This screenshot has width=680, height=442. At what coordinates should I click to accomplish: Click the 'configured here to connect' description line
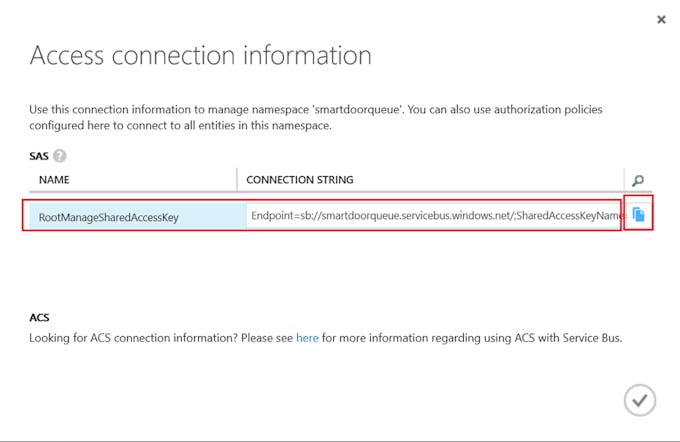coord(180,126)
